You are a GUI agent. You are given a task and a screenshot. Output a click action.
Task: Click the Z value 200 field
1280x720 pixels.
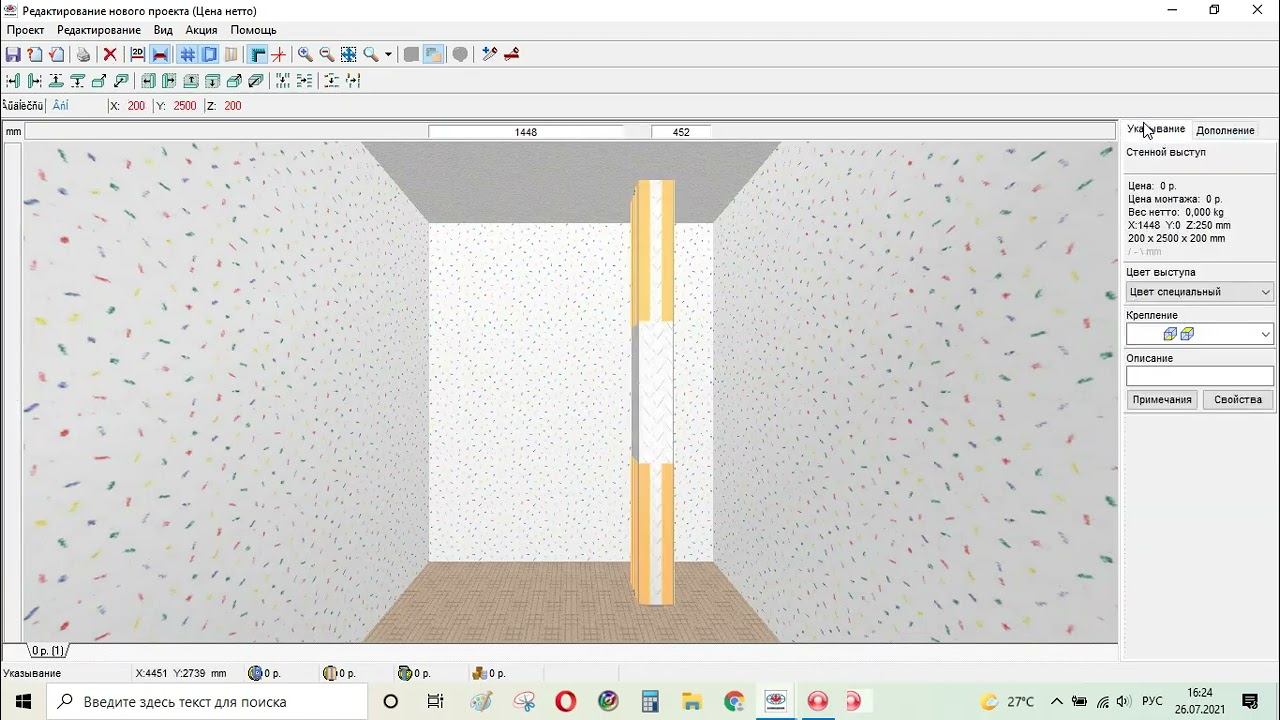(x=233, y=106)
